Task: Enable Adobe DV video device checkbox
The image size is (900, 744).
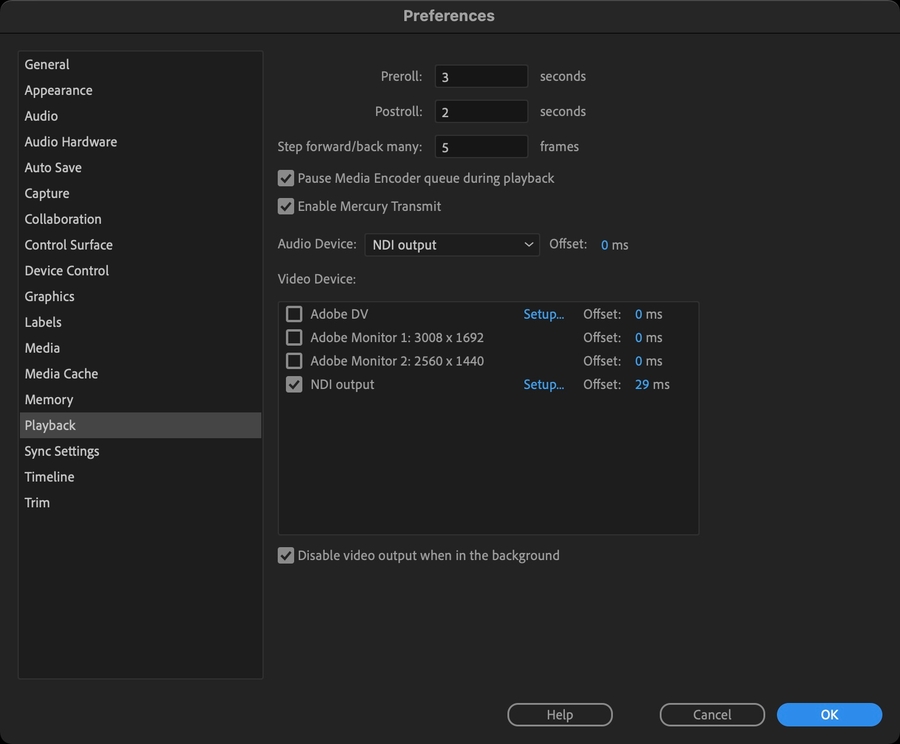Action: click(294, 314)
